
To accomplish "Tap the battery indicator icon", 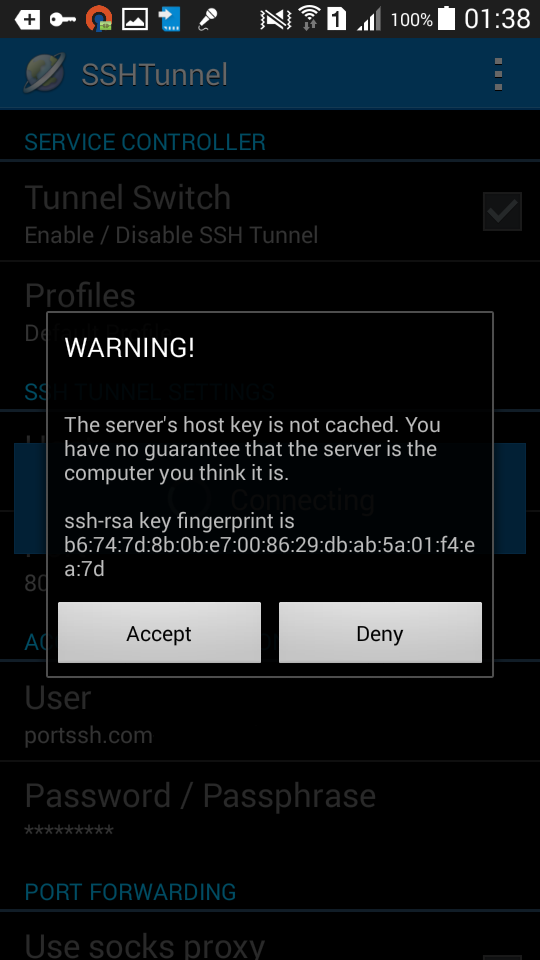I will (x=447, y=18).
